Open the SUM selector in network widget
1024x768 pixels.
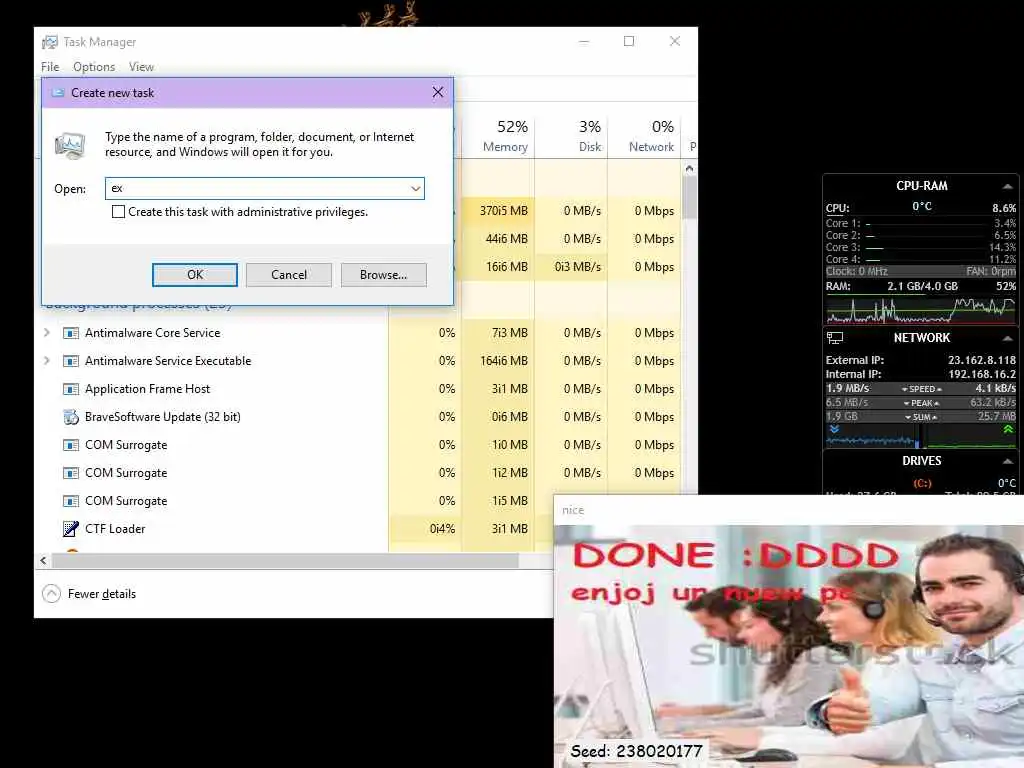[x=921, y=417]
